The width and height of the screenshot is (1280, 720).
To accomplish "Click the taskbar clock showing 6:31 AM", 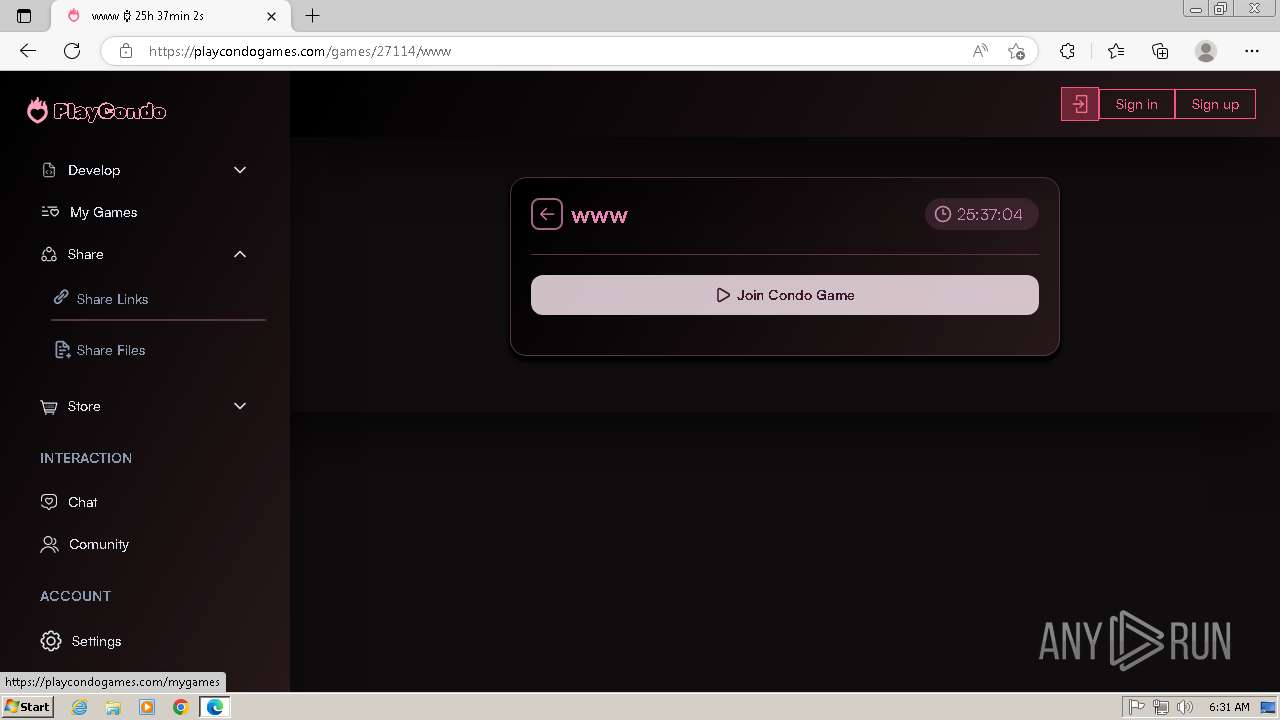I will [x=1229, y=707].
